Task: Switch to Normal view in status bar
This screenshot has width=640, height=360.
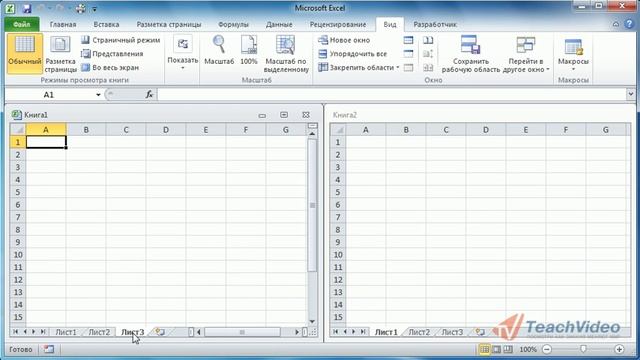Action: 484,349
